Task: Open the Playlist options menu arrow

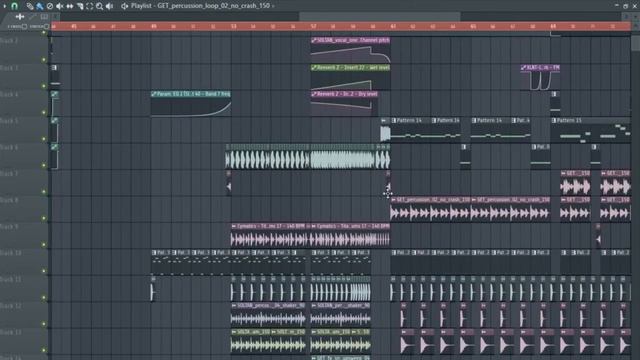Action: (x=5, y=6)
